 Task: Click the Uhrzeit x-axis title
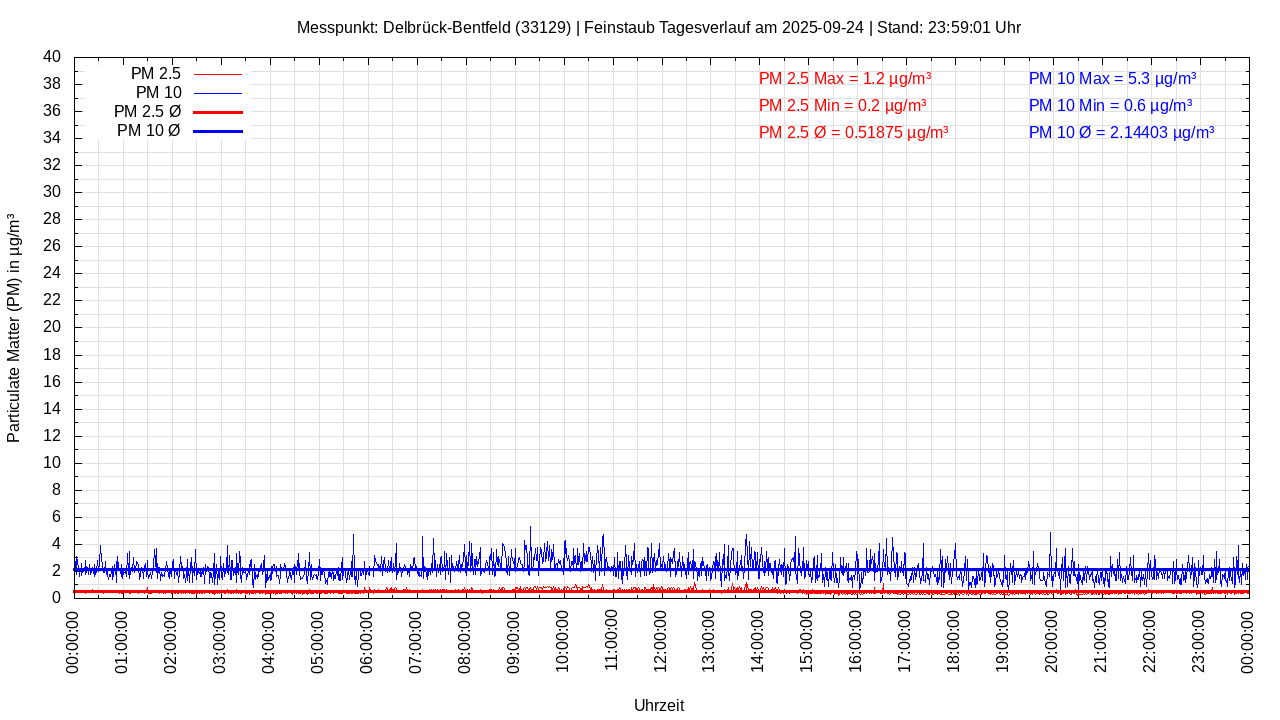(x=659, y=706)
